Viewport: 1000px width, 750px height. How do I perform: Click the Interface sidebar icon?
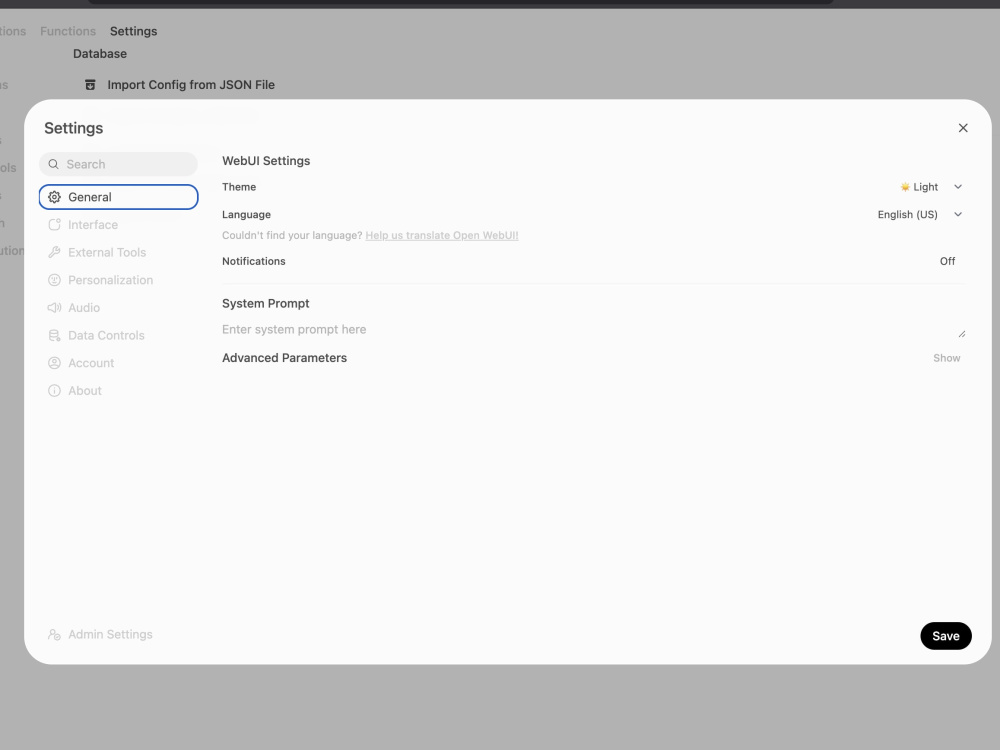(54, 224)
